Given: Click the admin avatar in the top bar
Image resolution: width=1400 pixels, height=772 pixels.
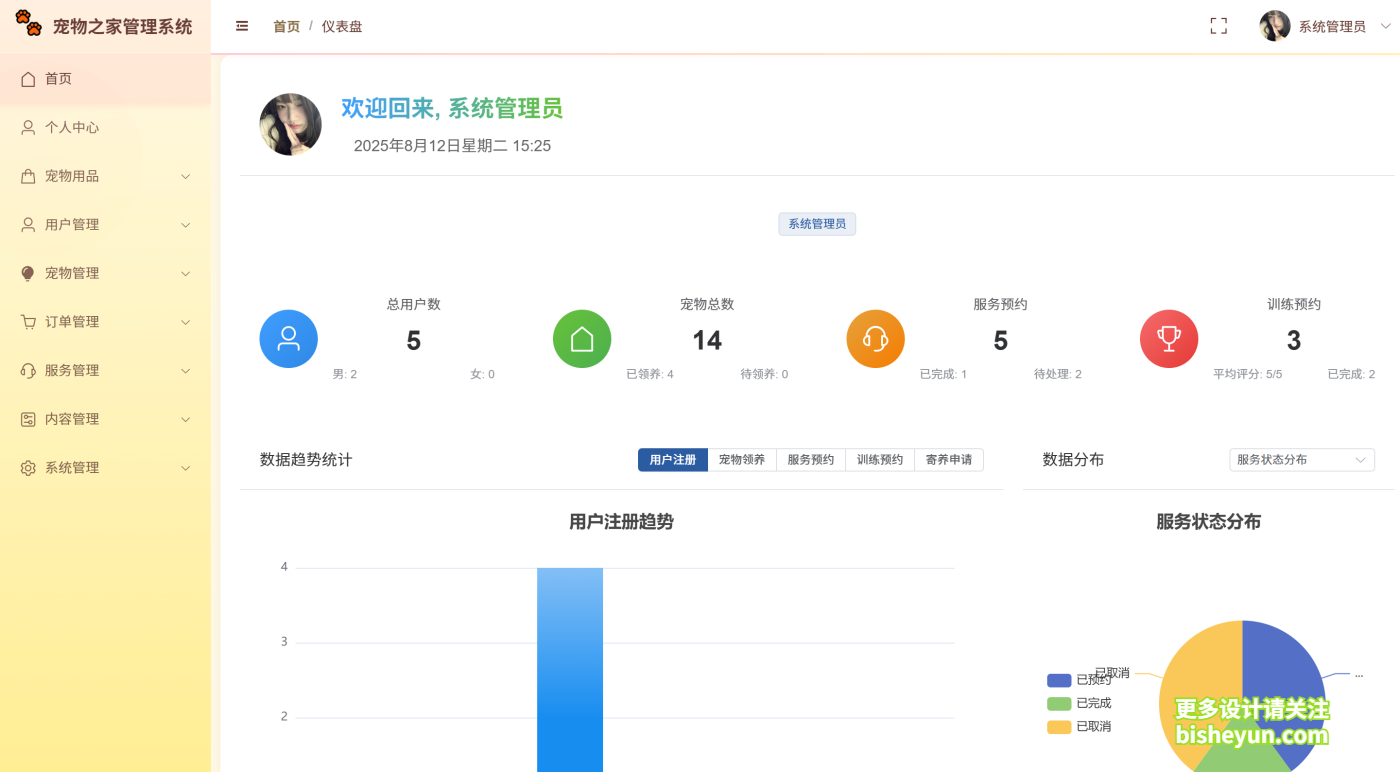Looking at the screenshot, I should point(1274,26).
